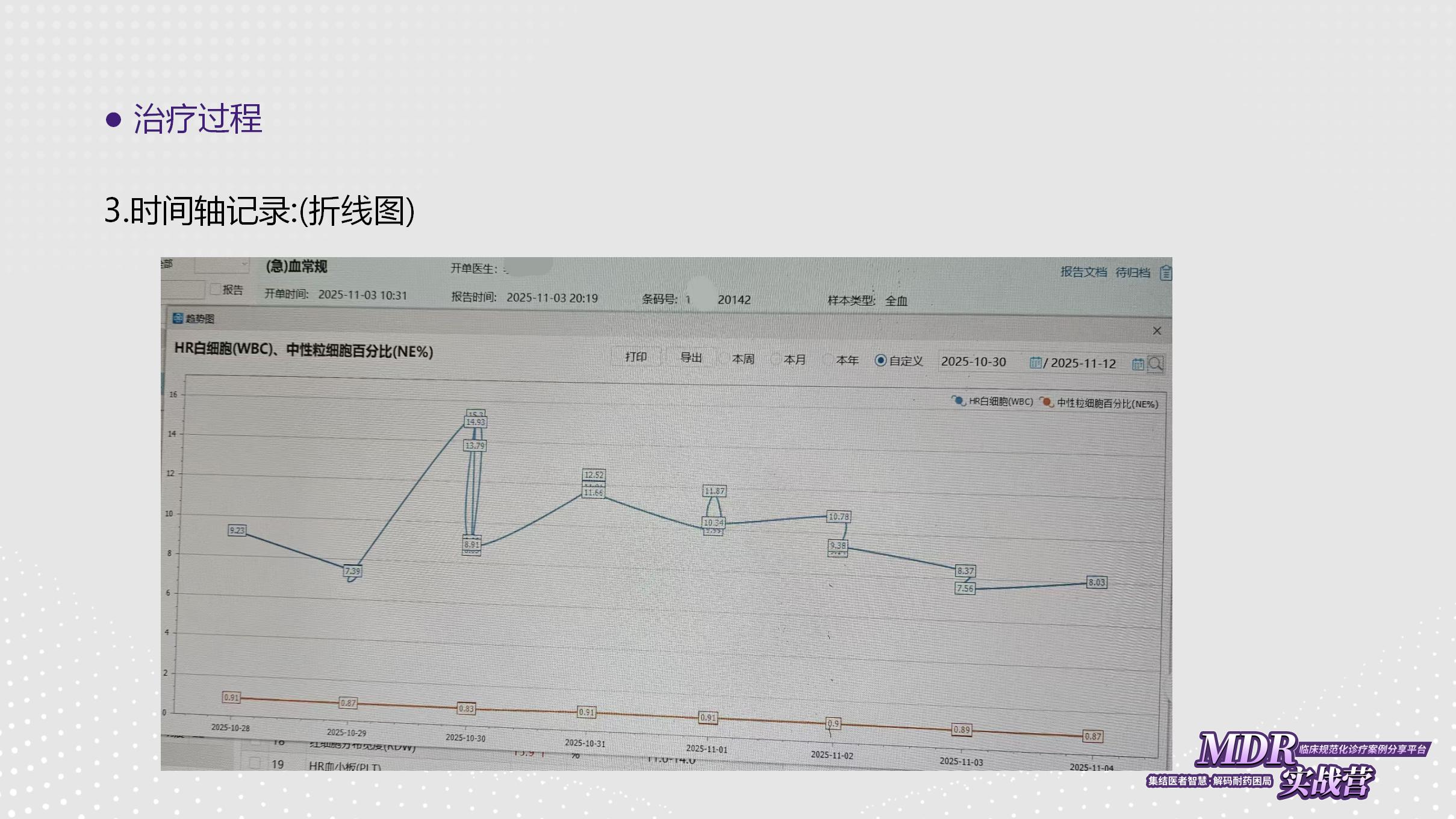Open the start date calendar picker icon
The height and width of the screenshot is (819, 1456).
[1035, 363]
